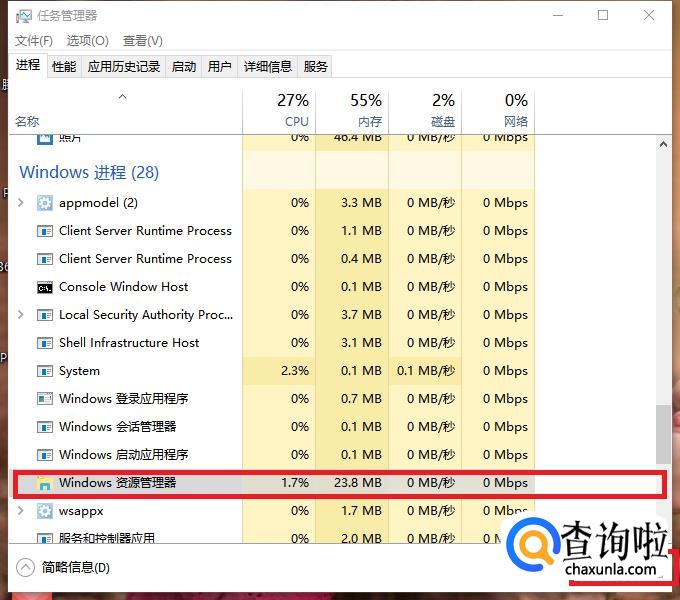Viewport: 680px width, 600px height.
Task: Click the Windows 会话管理器 icon
Action: coord(45,427)
